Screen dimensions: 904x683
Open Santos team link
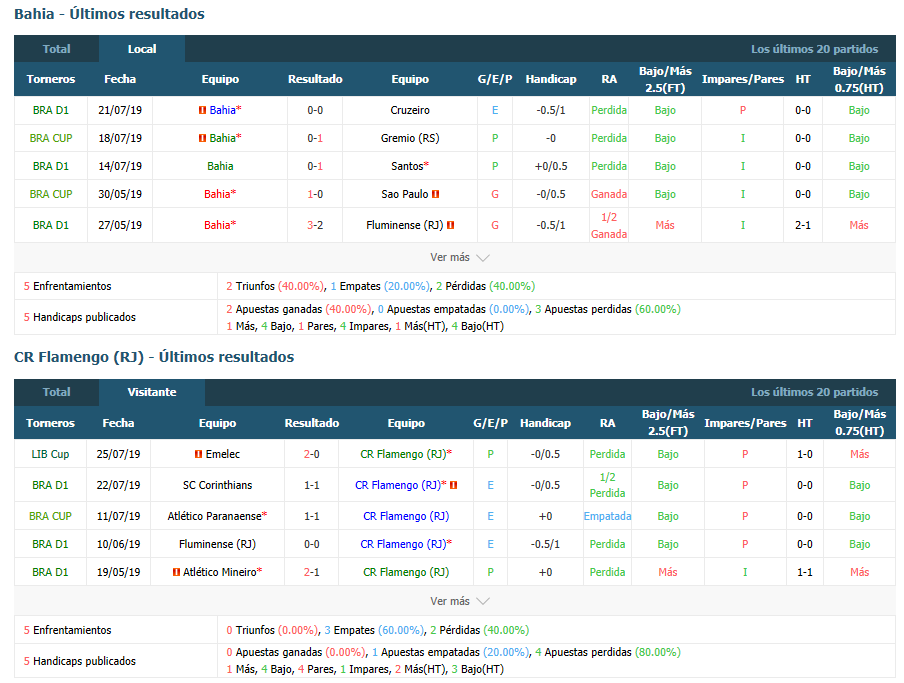(407, 166)
